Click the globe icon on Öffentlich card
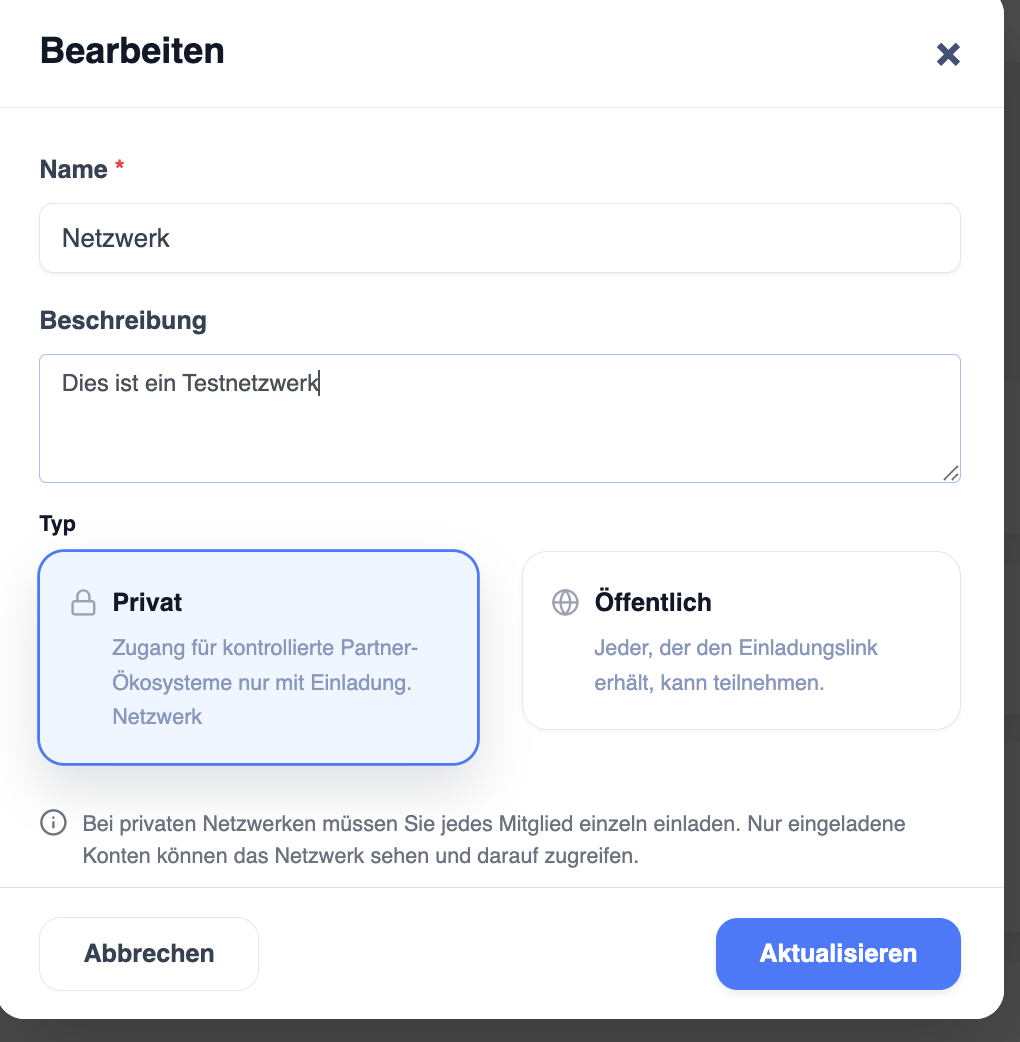The image size is (1020, 1042). tap(565, 603)
